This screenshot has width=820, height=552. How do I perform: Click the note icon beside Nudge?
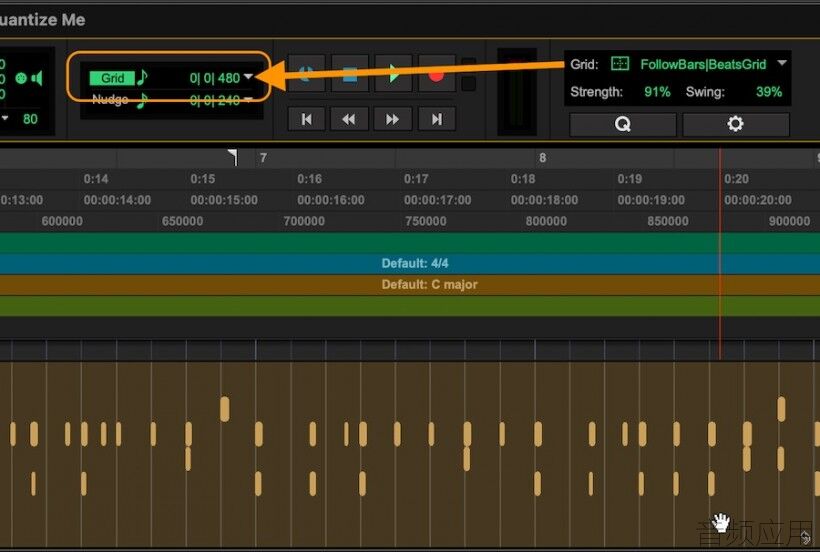[x=142, y=100]
